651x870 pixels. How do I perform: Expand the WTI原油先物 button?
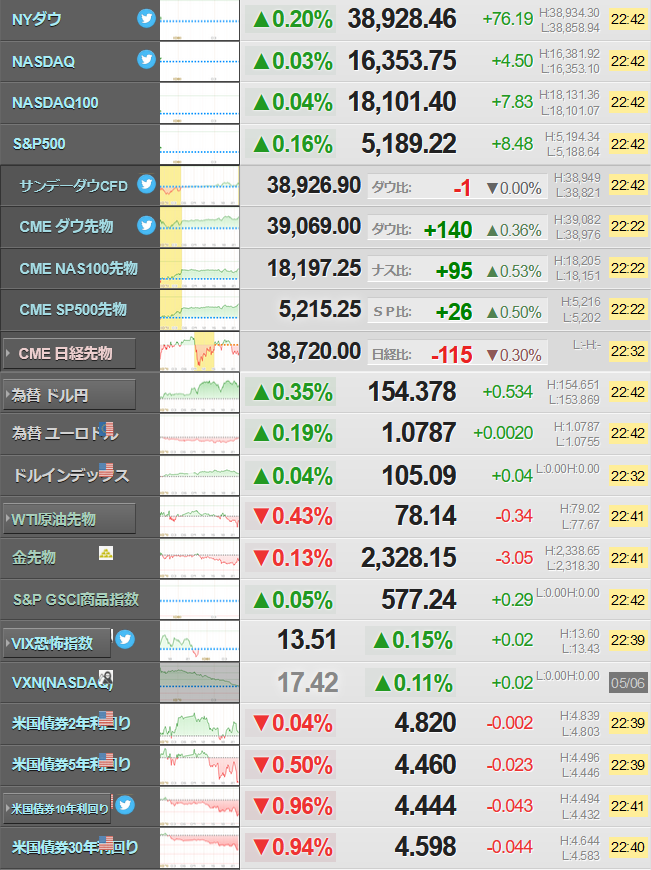[69, 519]
